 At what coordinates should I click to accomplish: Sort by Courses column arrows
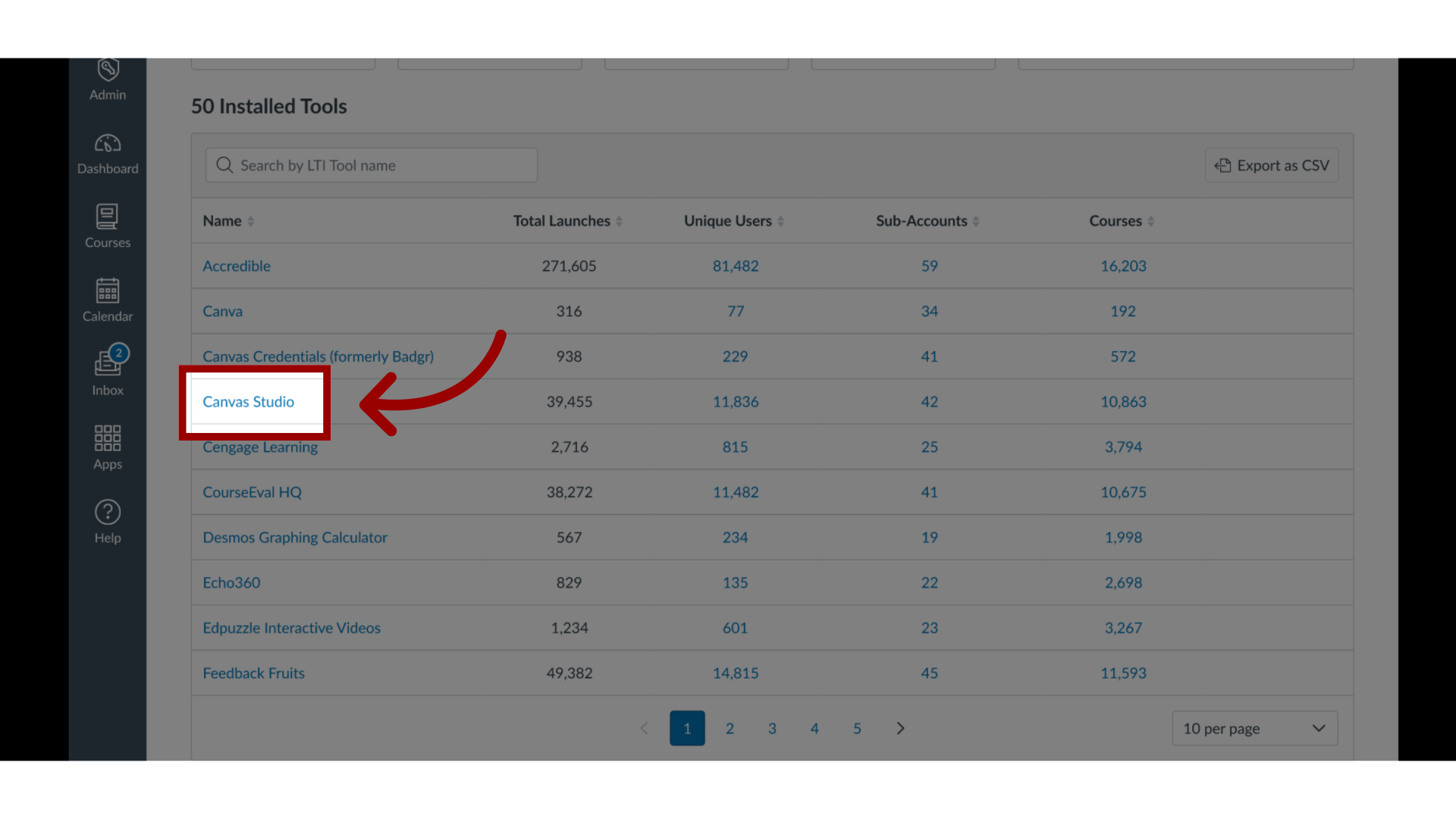point(1151,221)
